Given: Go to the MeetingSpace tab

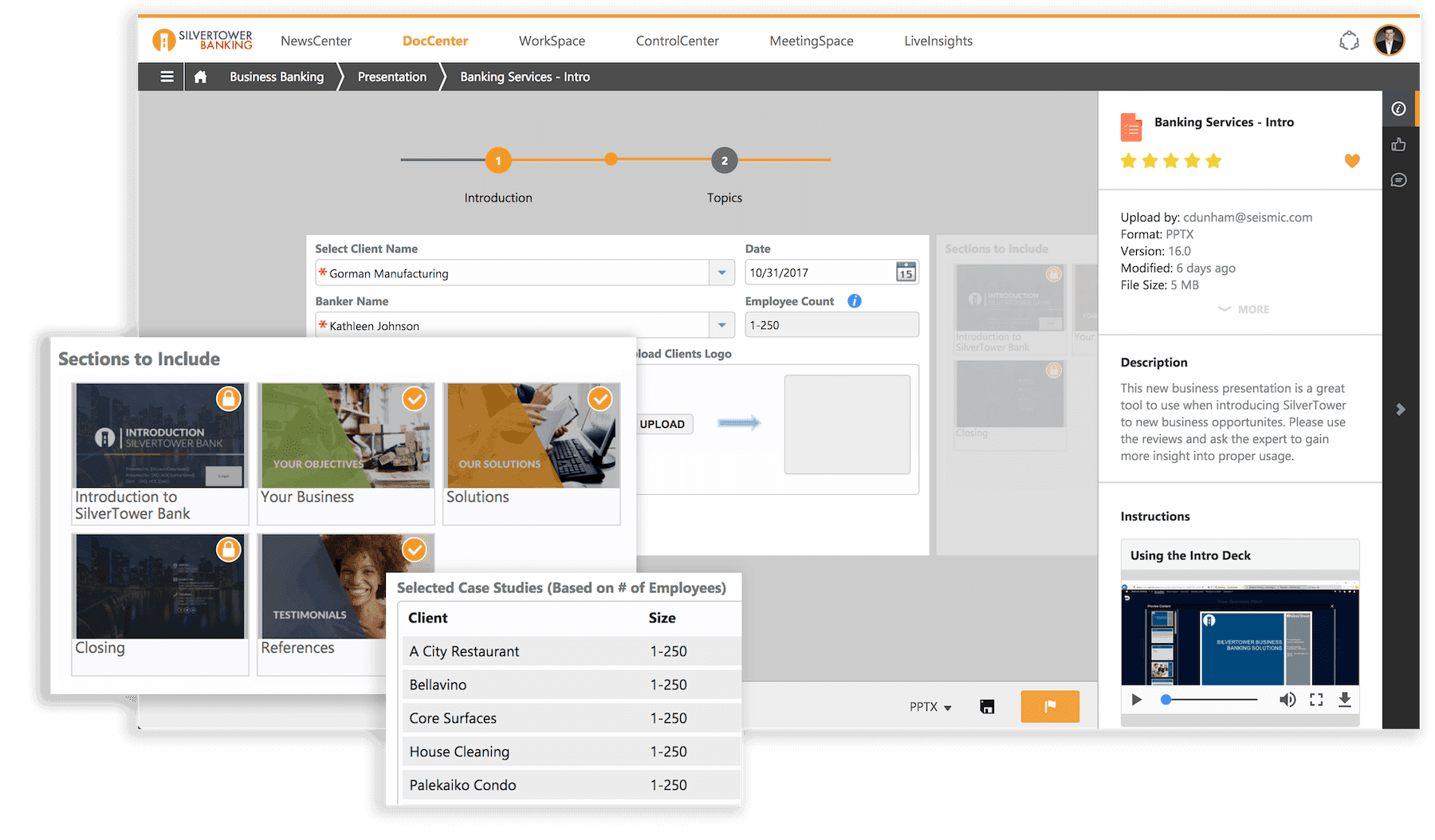Looking at the screenshot, I should [812, 41].
